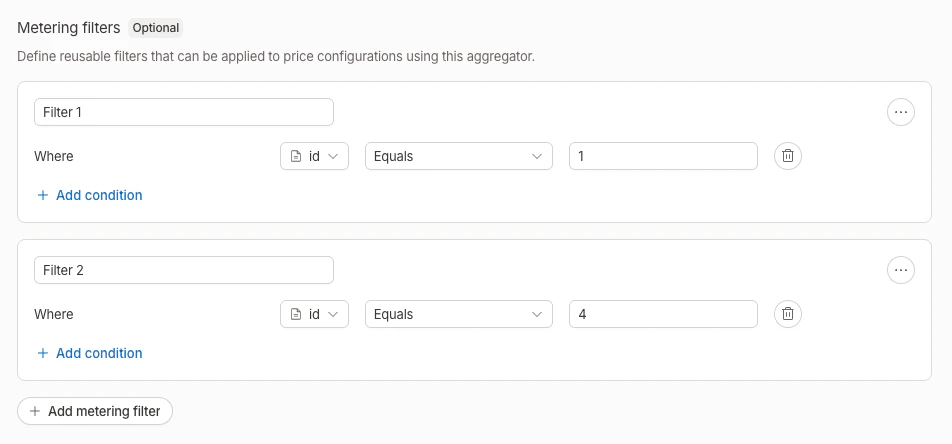This screenshot has height=444, width=952.
Task: Delete the Filter 2 condition with trash icon
Action: point(788,314)
